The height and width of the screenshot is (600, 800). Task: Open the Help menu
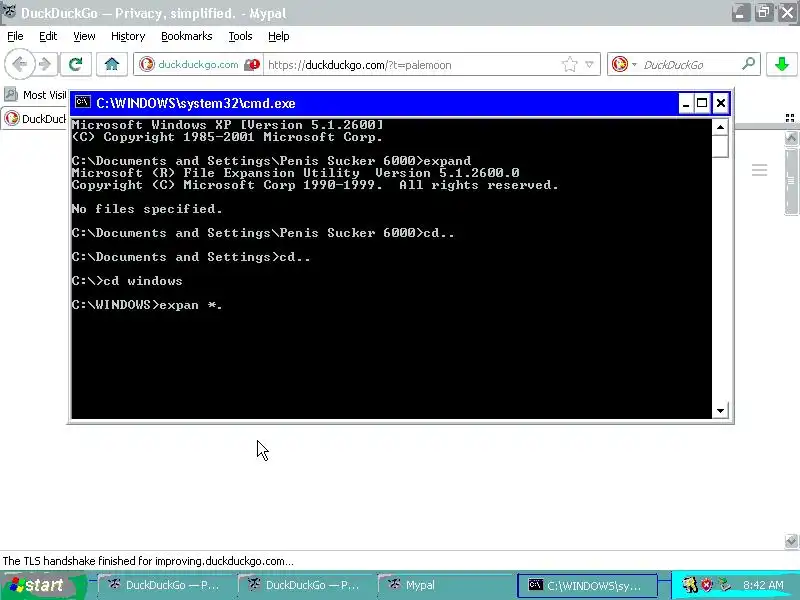click(x=279, y=36)
